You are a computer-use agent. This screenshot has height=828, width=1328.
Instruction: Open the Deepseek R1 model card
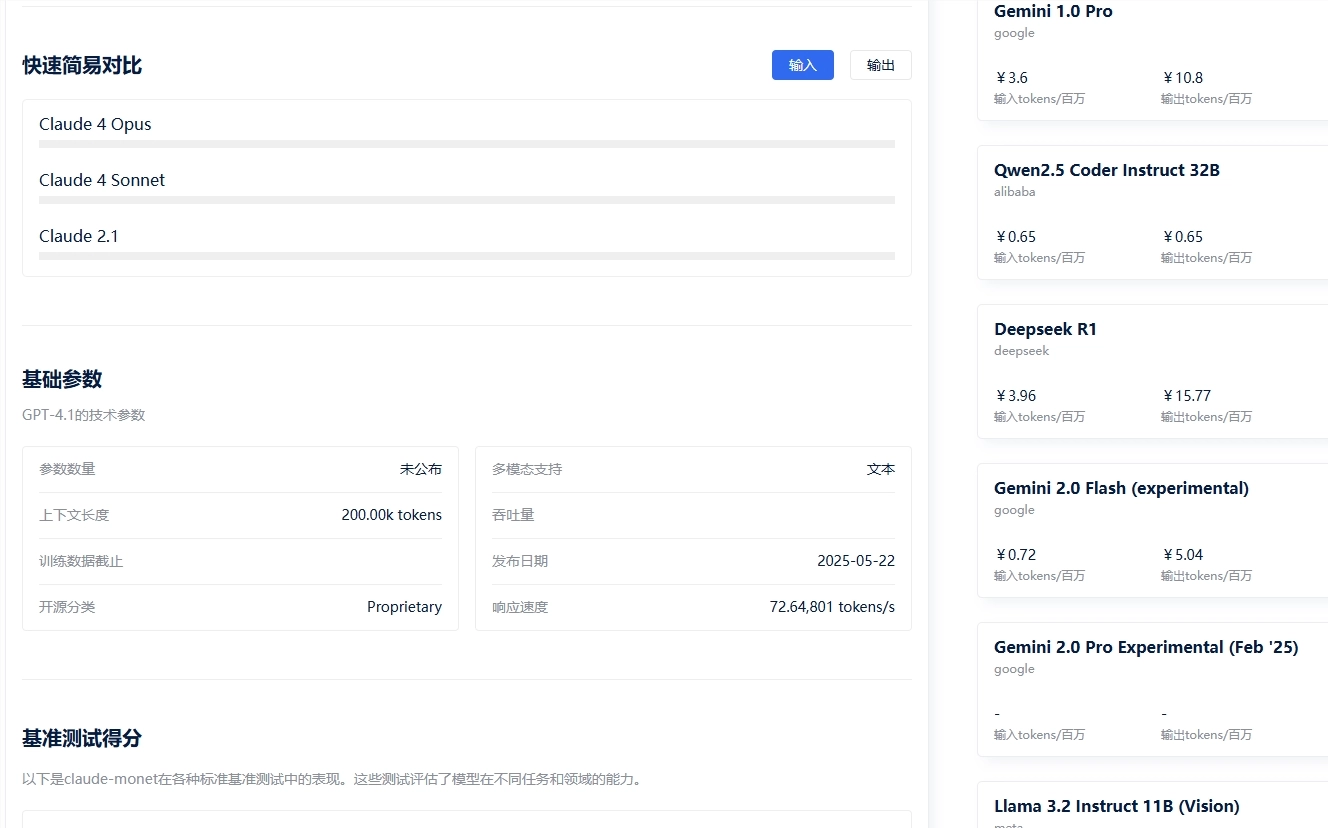coord(1152,371)
